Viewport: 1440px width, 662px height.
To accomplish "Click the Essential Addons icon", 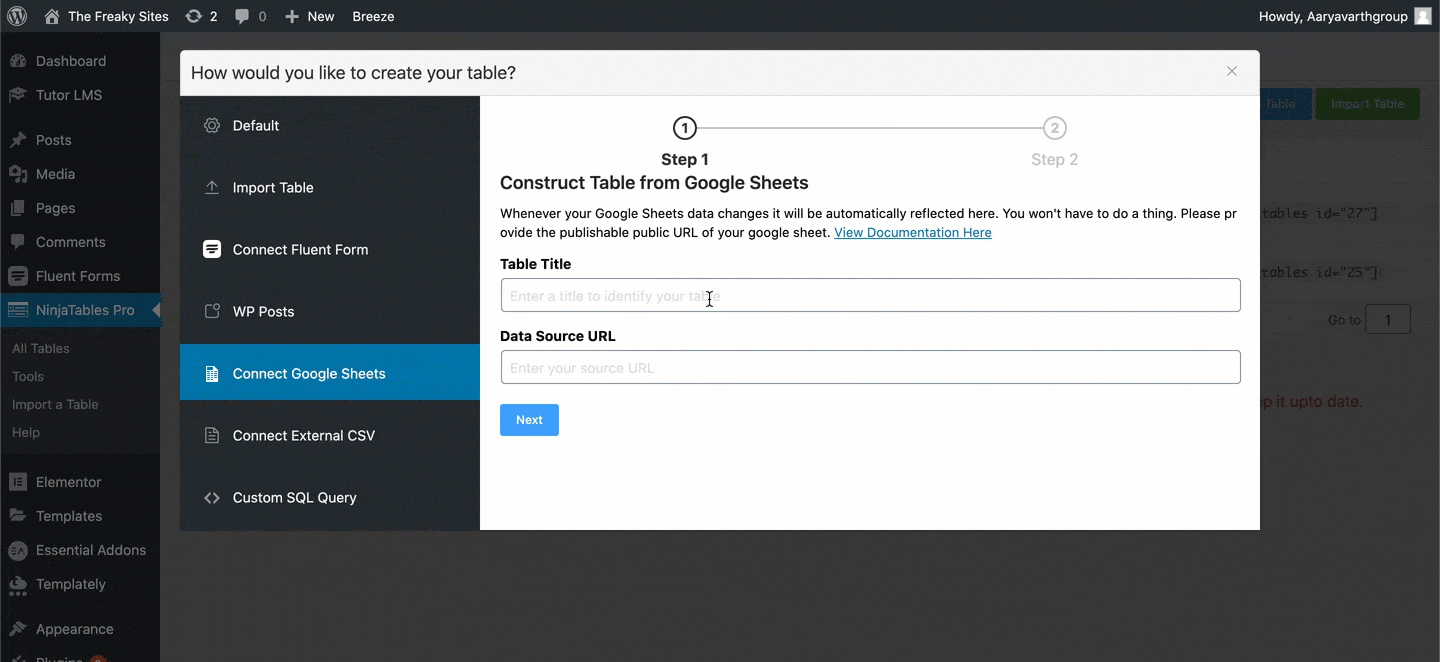I will coord(18,550).
